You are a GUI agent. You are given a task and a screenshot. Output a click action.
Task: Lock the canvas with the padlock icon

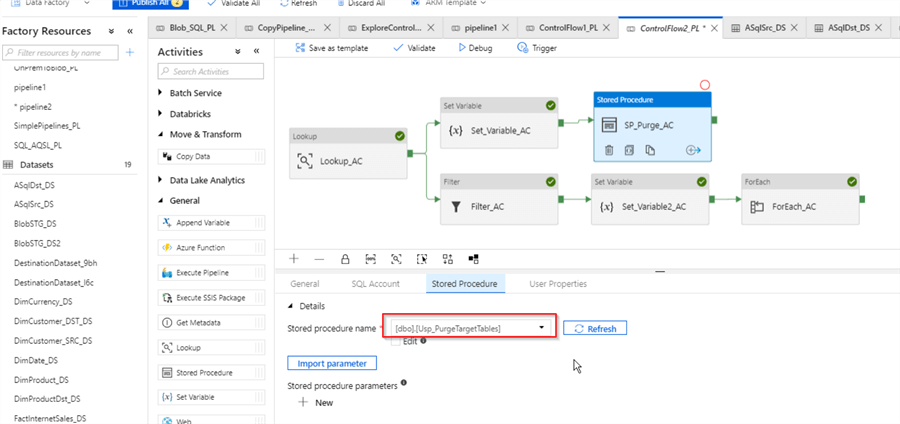point(345,258)
